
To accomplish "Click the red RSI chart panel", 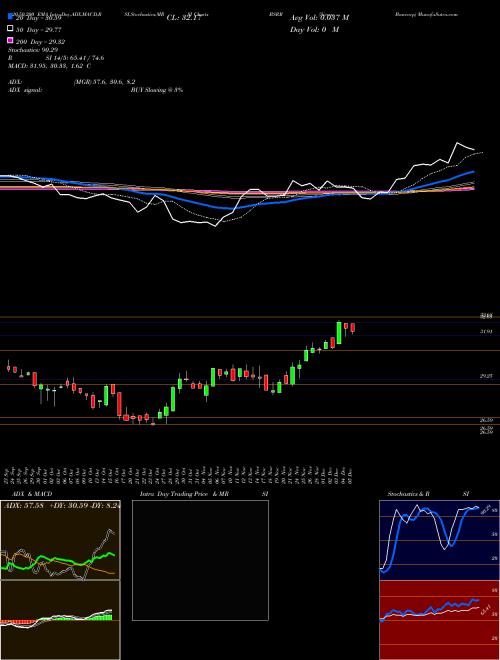I will [439, 620].
